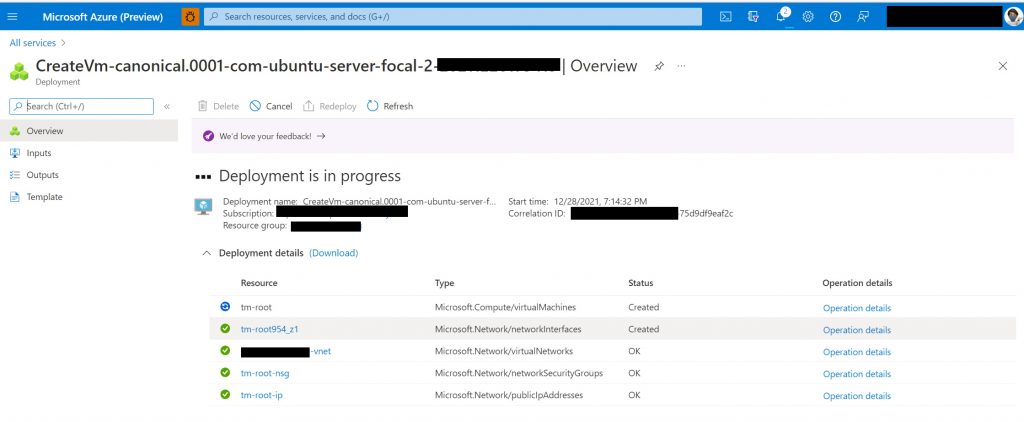1024x422 pixels.
Task: Focus the global search resources box
Action: [453, 17]
